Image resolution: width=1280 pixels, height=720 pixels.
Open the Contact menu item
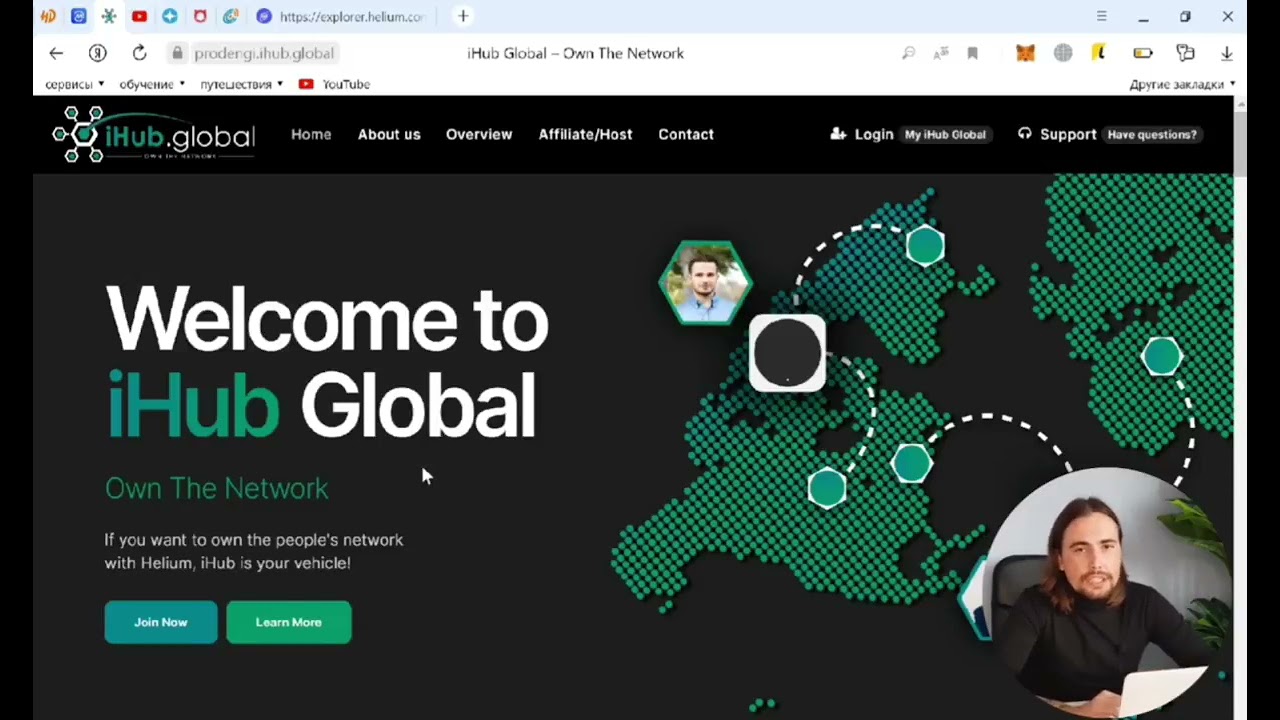coord(686,134)
